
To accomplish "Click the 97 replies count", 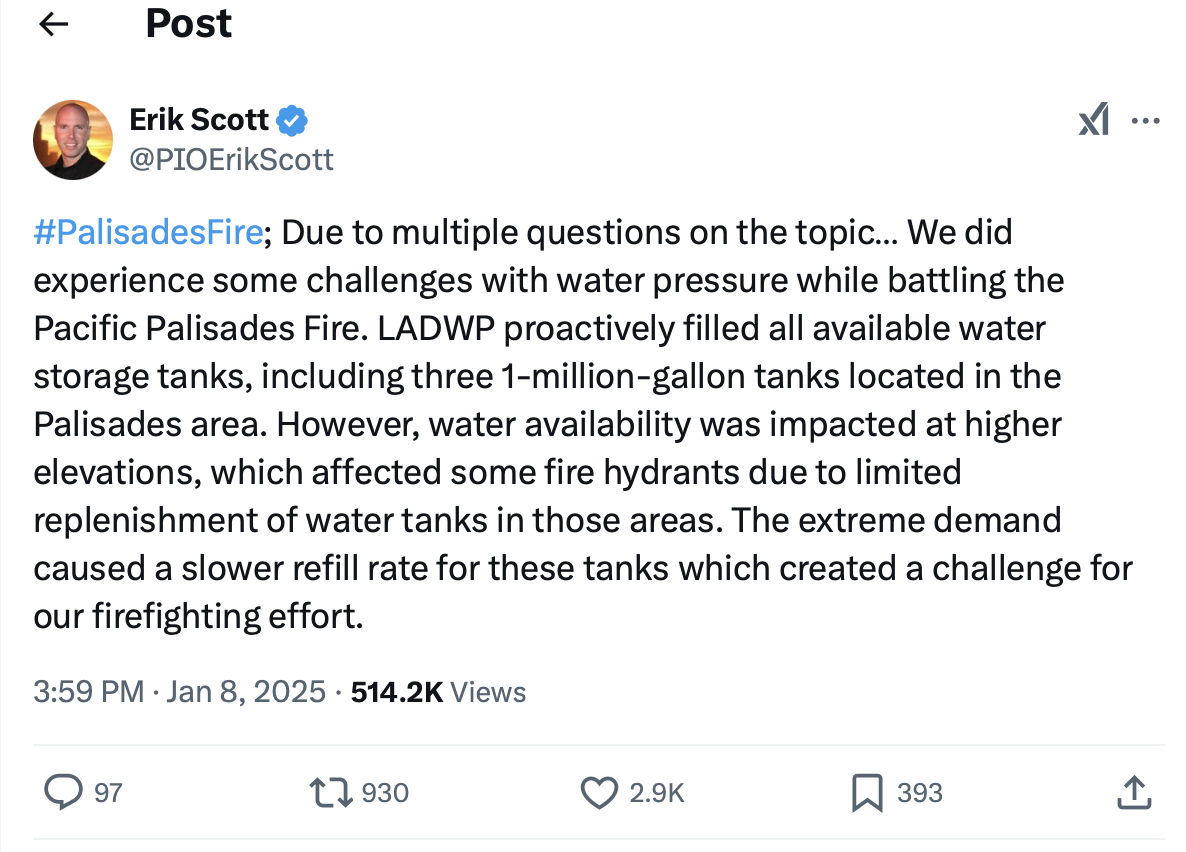I will click(108, 793).
